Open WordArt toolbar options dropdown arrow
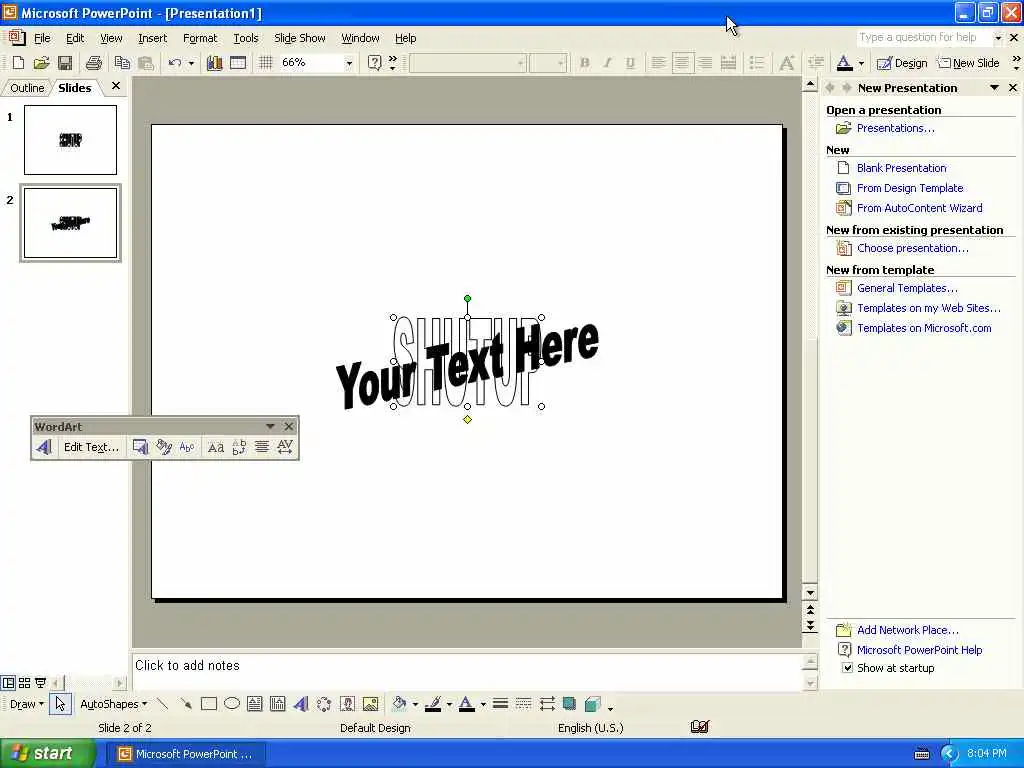This screenshot has width=1024, height=768. (270, 426)
